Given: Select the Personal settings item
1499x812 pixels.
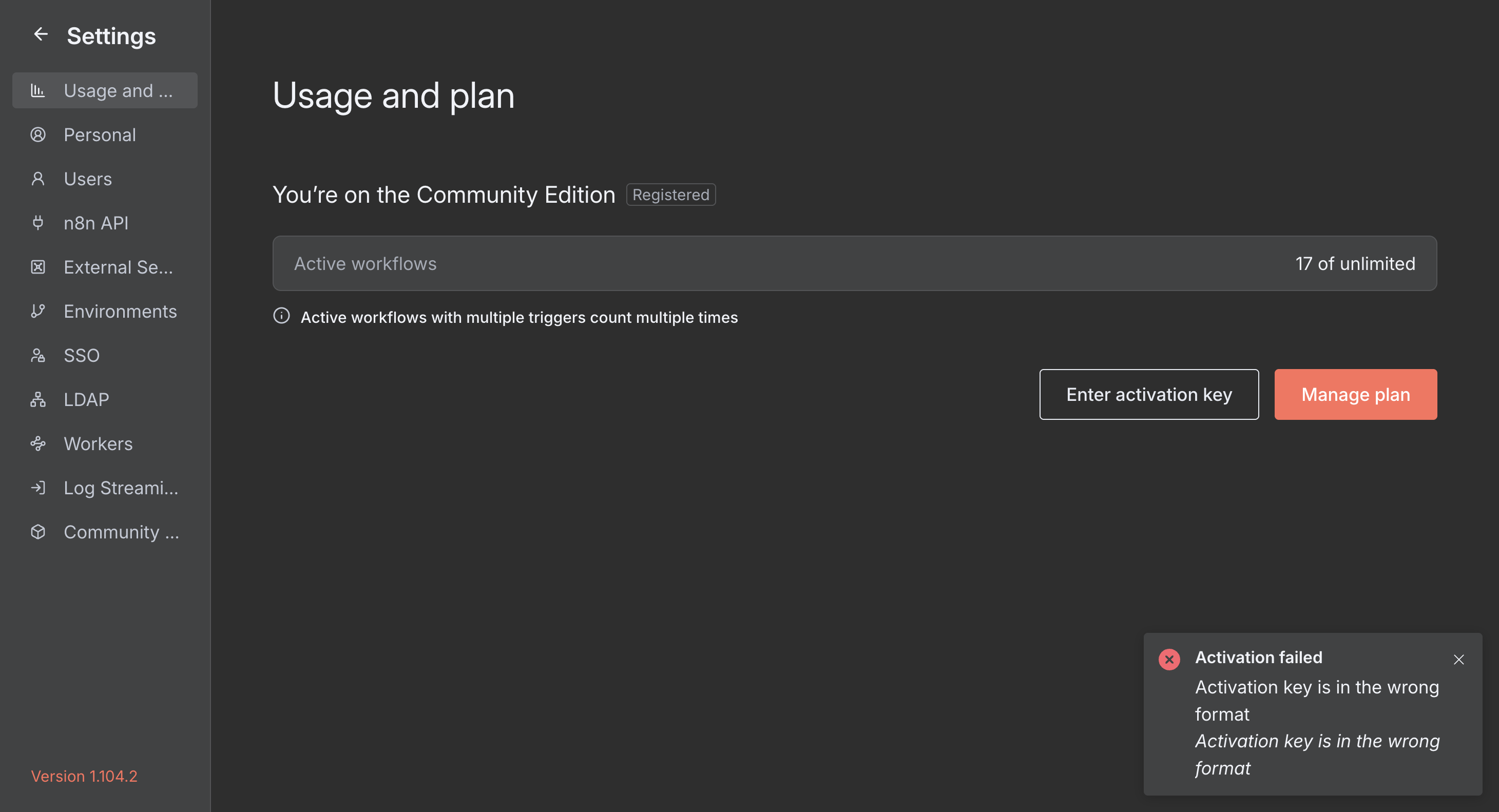Looking at the screenshot, I should 100,135.
